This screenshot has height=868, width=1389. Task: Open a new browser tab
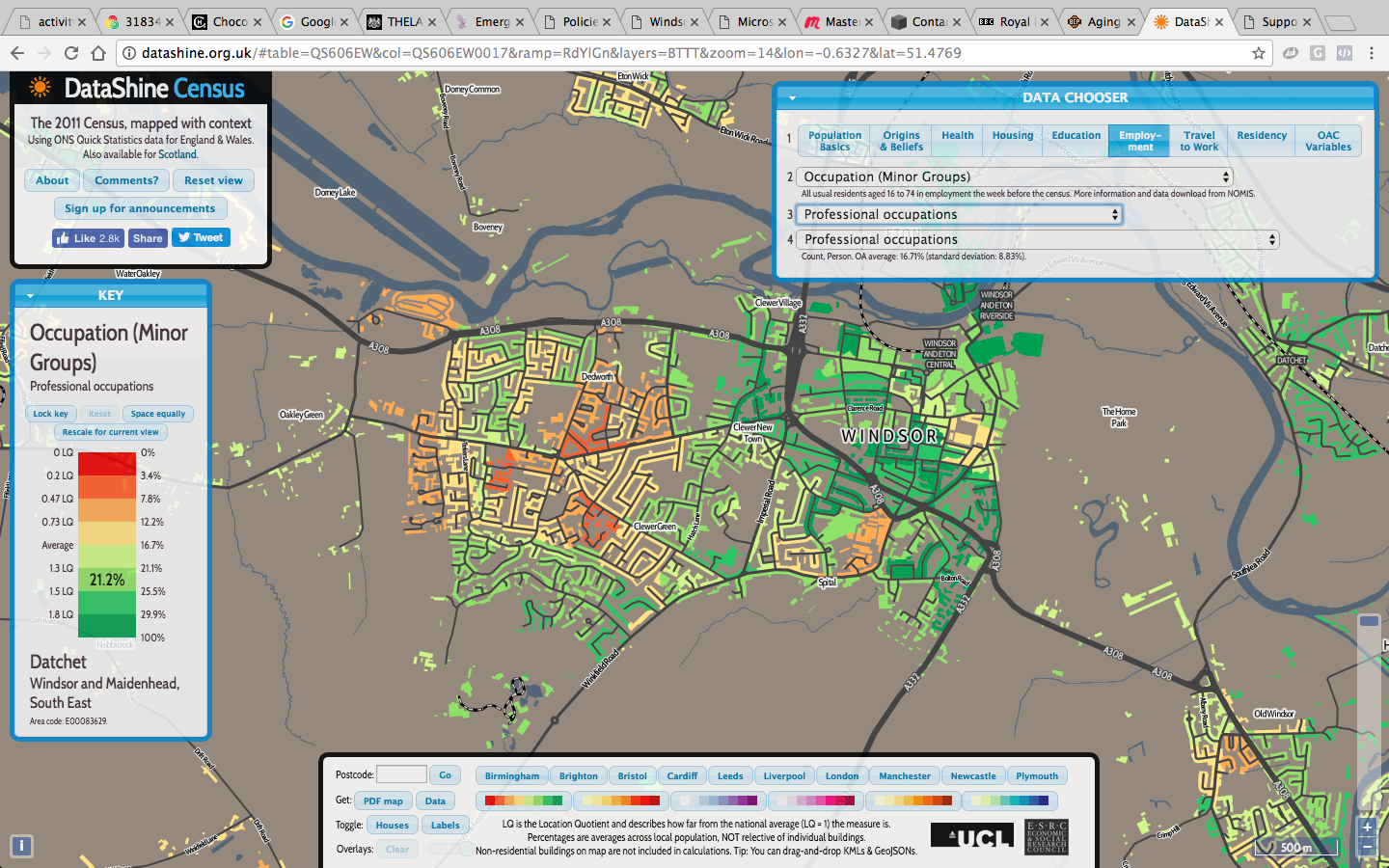[x=1339, y=22]
